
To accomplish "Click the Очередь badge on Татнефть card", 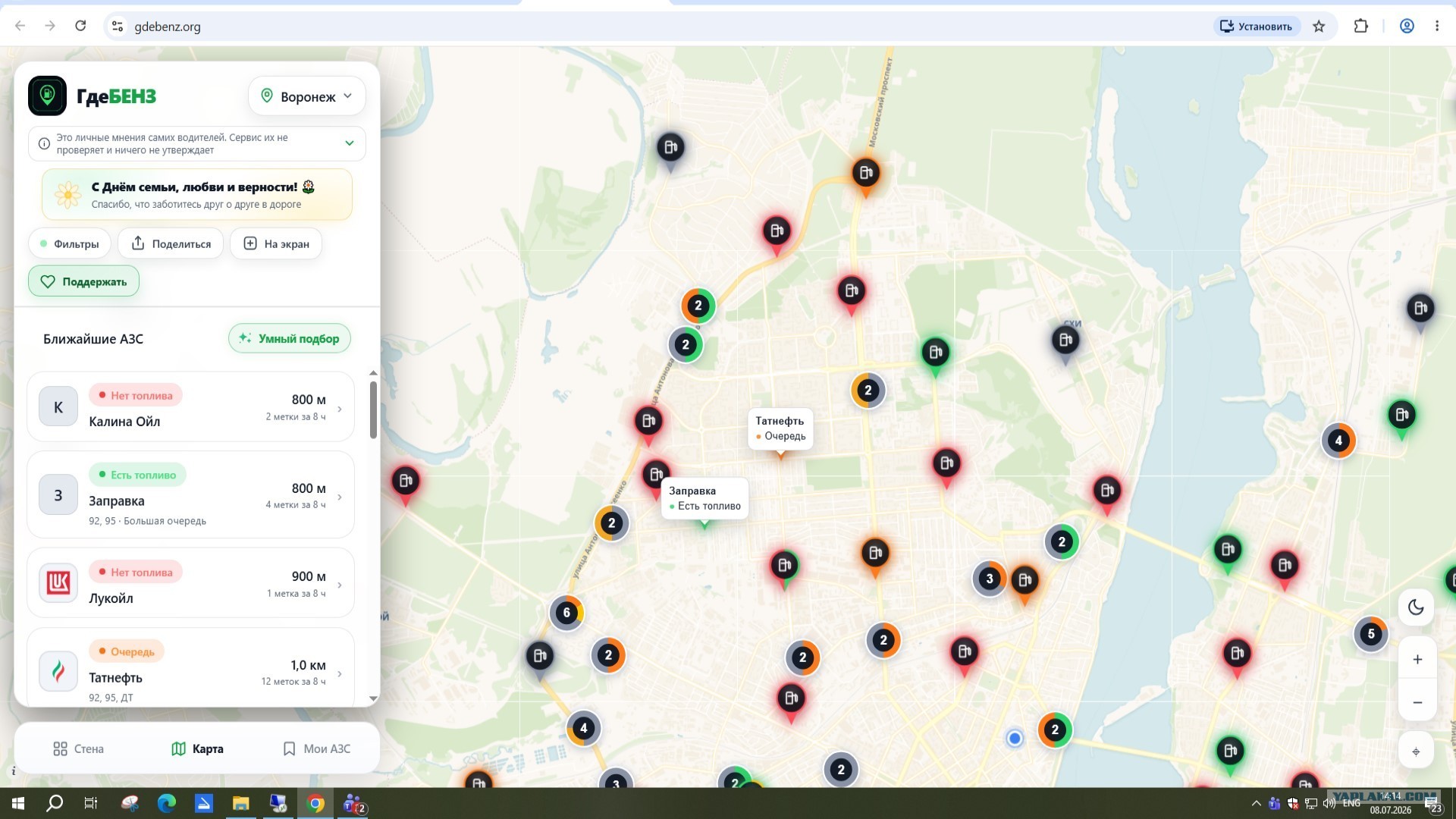I will 127,651.
